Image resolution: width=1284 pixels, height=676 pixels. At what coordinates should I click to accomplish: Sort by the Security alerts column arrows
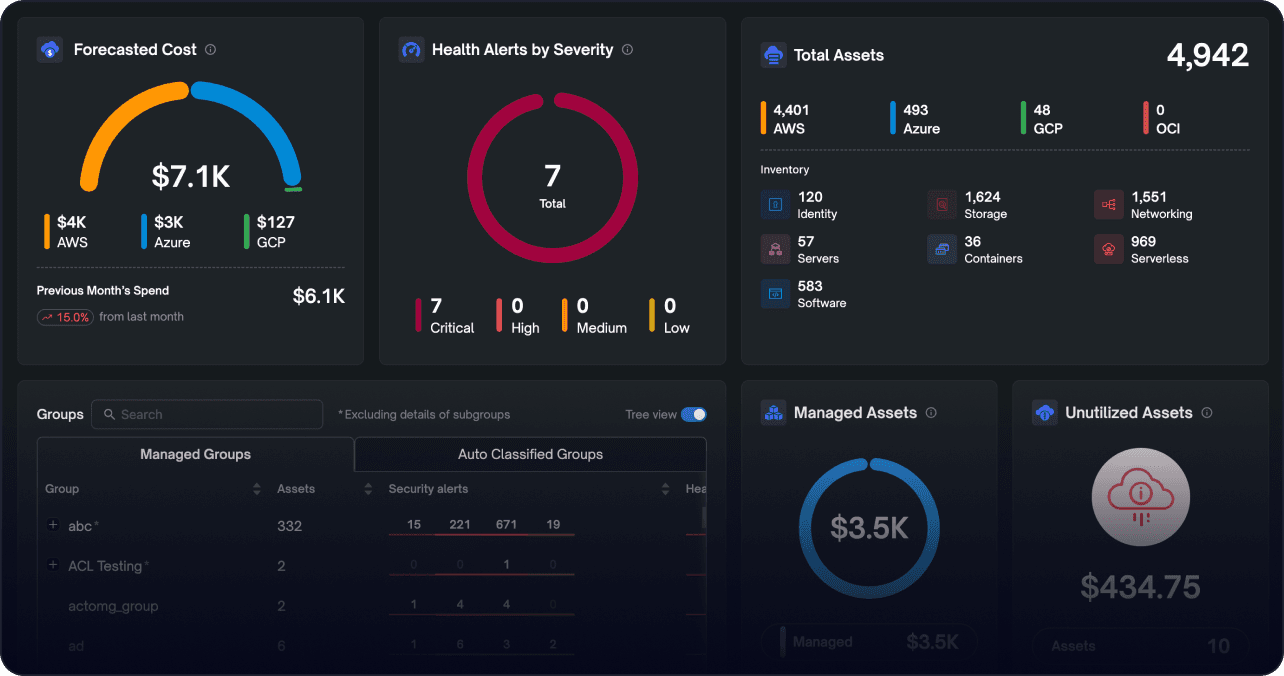[665, 489]
